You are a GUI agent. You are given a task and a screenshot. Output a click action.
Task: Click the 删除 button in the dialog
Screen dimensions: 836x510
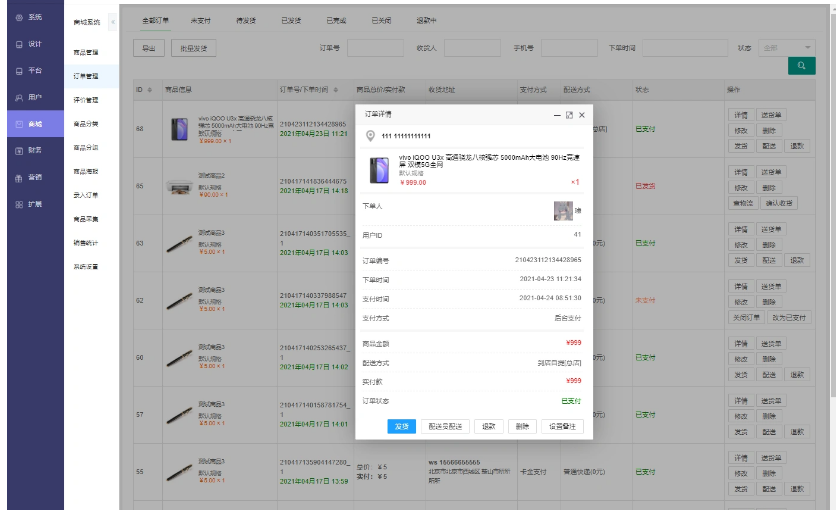pos(522,426)
